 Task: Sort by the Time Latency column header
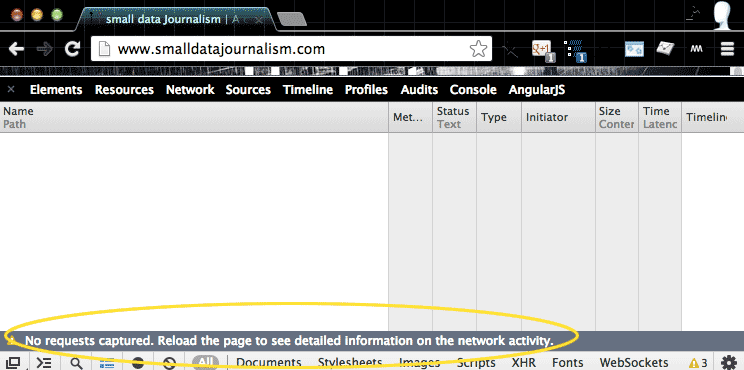[660, 117]
